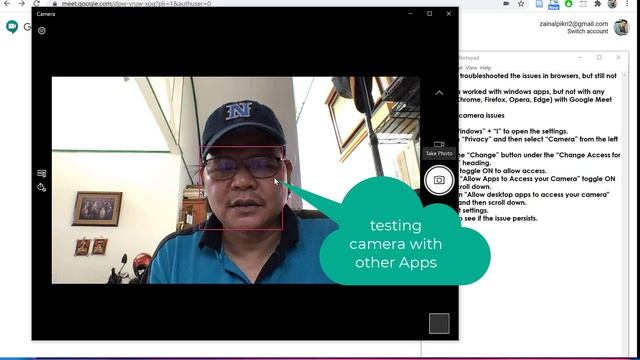Reload the Google Meet page
Screen dimensions: 640x360
pyautogui.click(x=36, y=3)
